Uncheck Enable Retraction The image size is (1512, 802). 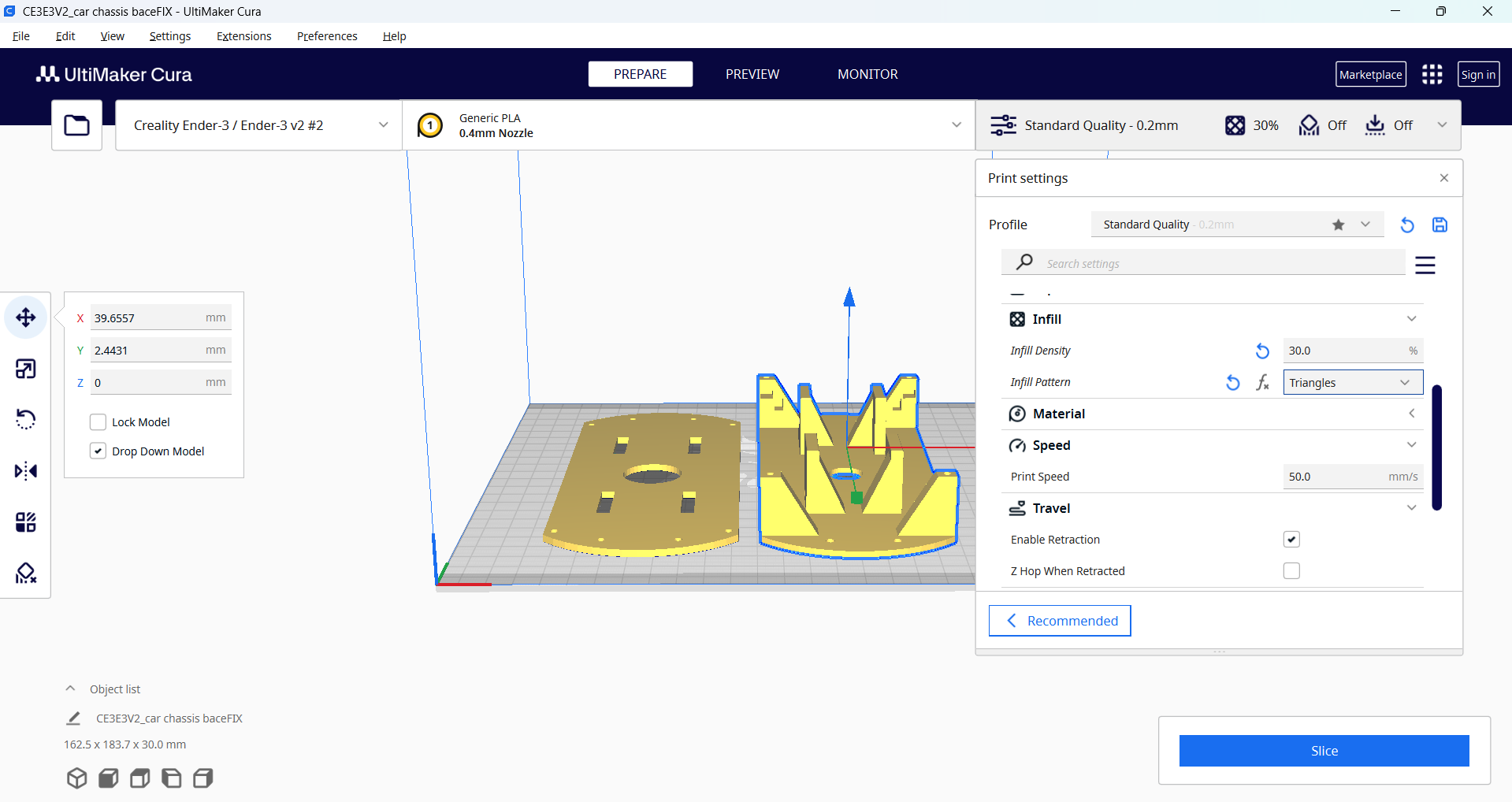click(x=1291, y=540)
